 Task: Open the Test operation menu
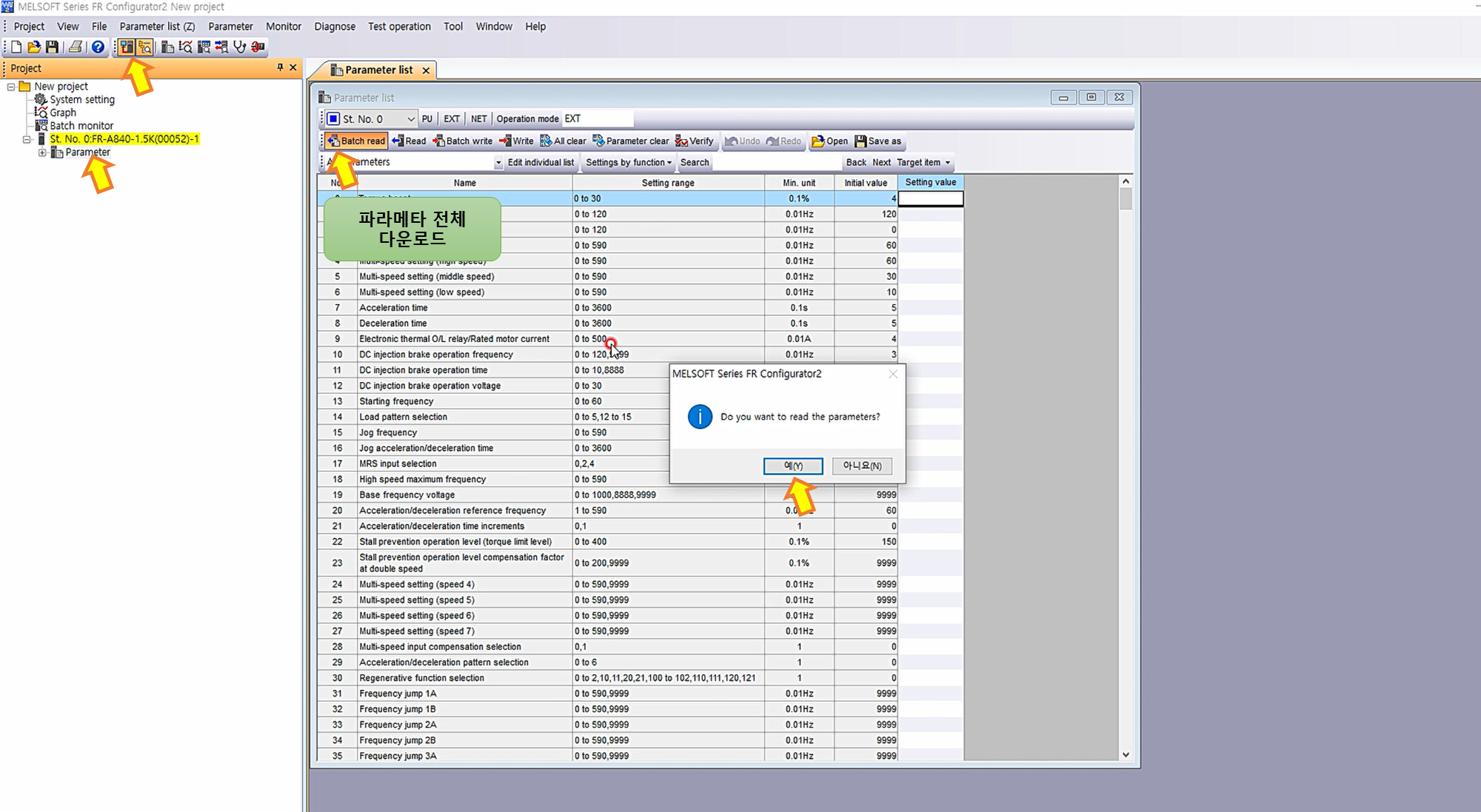click(399, 27)
